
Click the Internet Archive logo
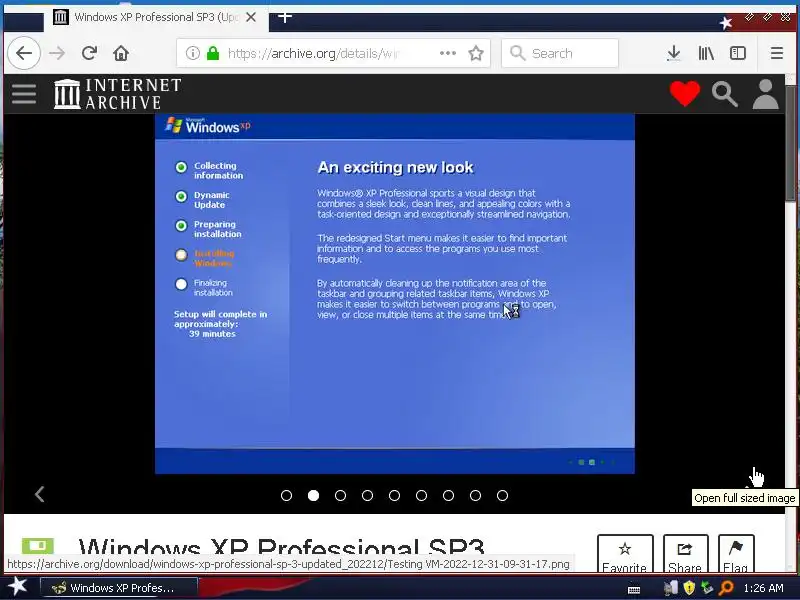click(118, 94)
